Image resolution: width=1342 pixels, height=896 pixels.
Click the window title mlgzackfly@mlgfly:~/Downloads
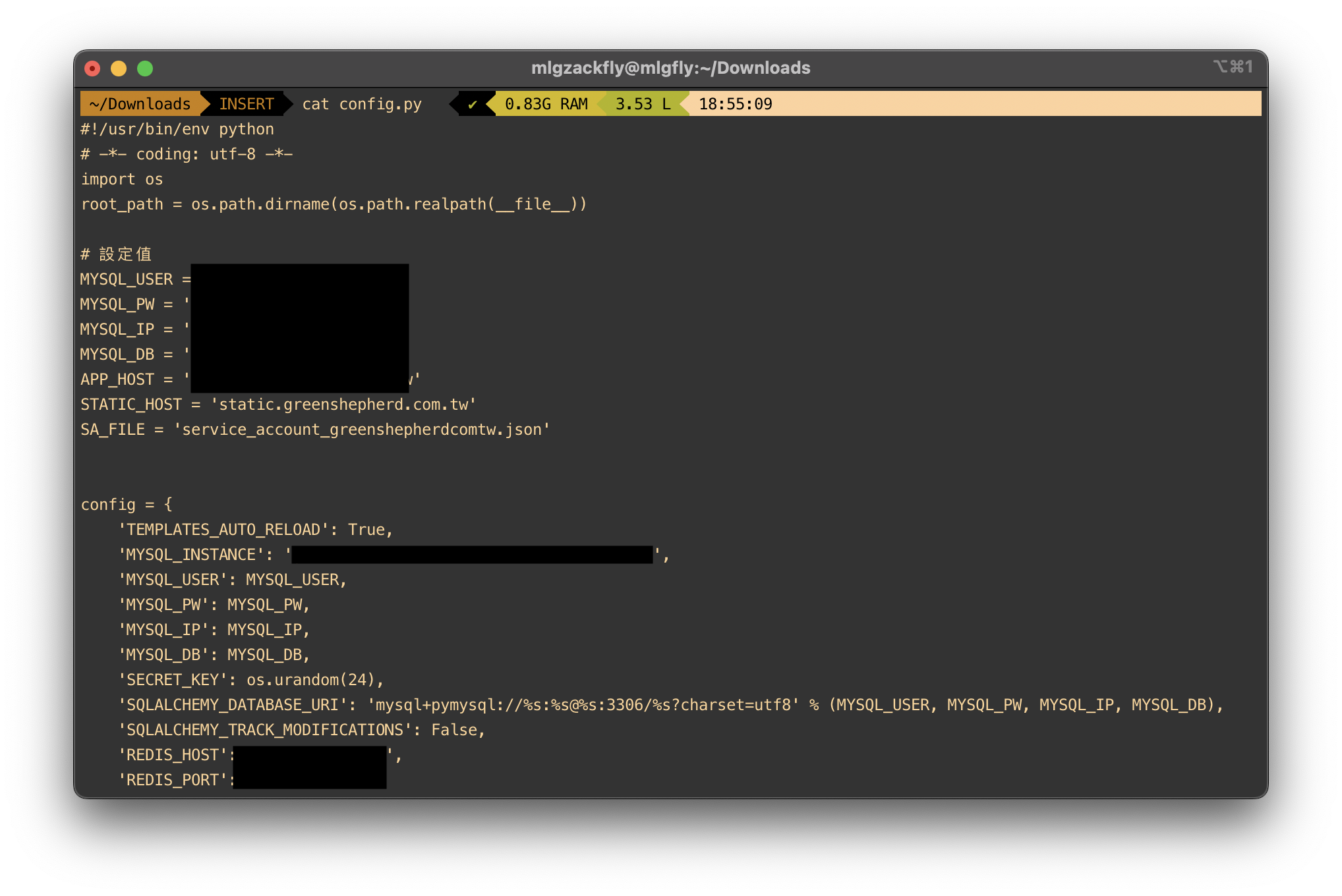(671, 68)
